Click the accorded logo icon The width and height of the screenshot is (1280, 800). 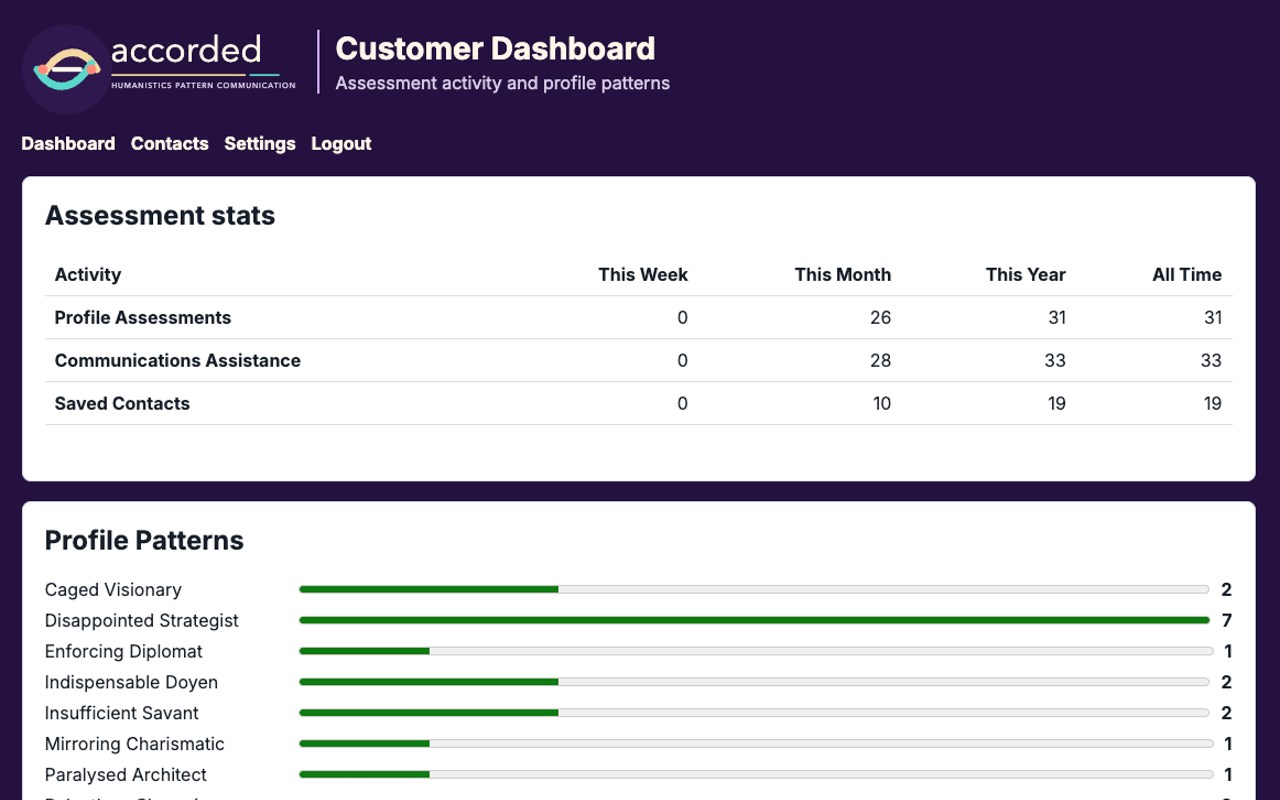point(66,69)
